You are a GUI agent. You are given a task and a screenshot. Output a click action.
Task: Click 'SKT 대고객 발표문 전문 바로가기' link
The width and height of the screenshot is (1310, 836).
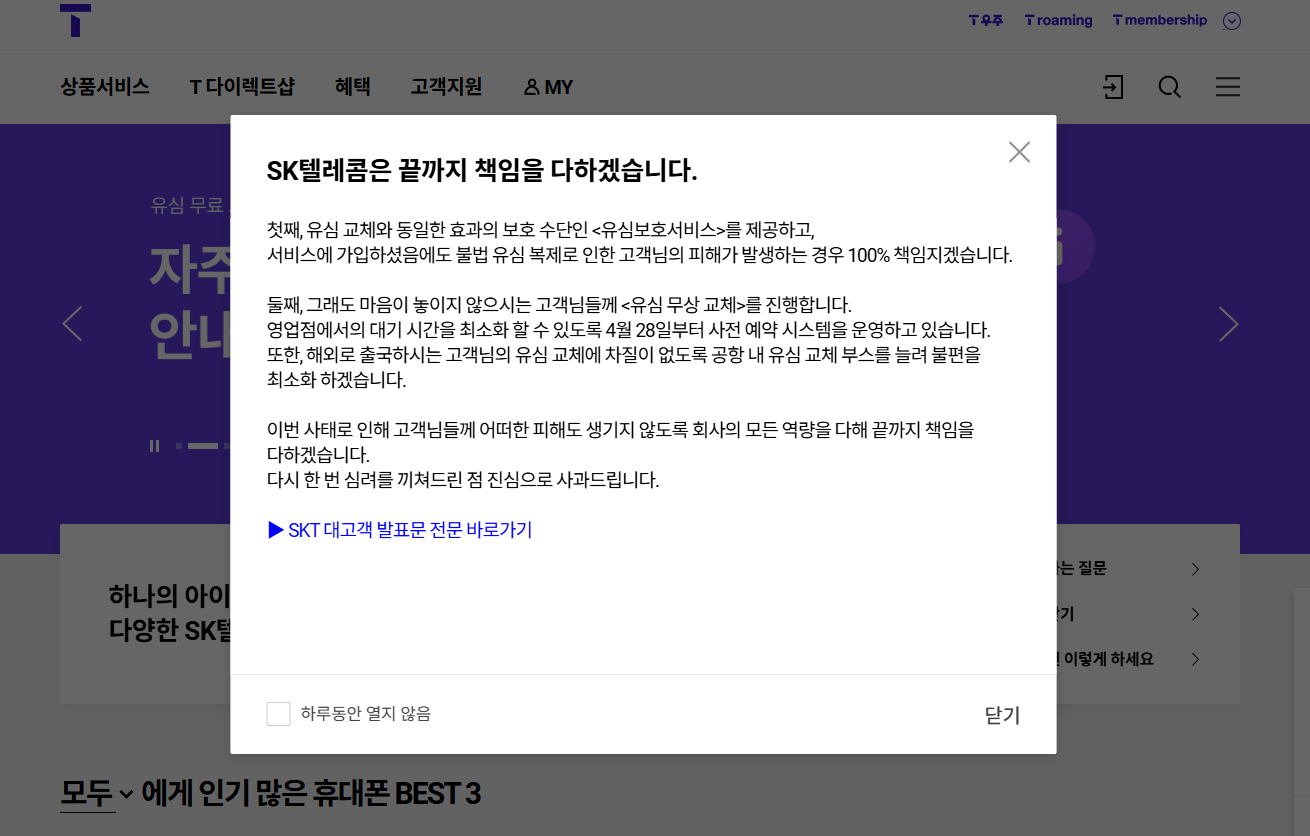[400, 530]
